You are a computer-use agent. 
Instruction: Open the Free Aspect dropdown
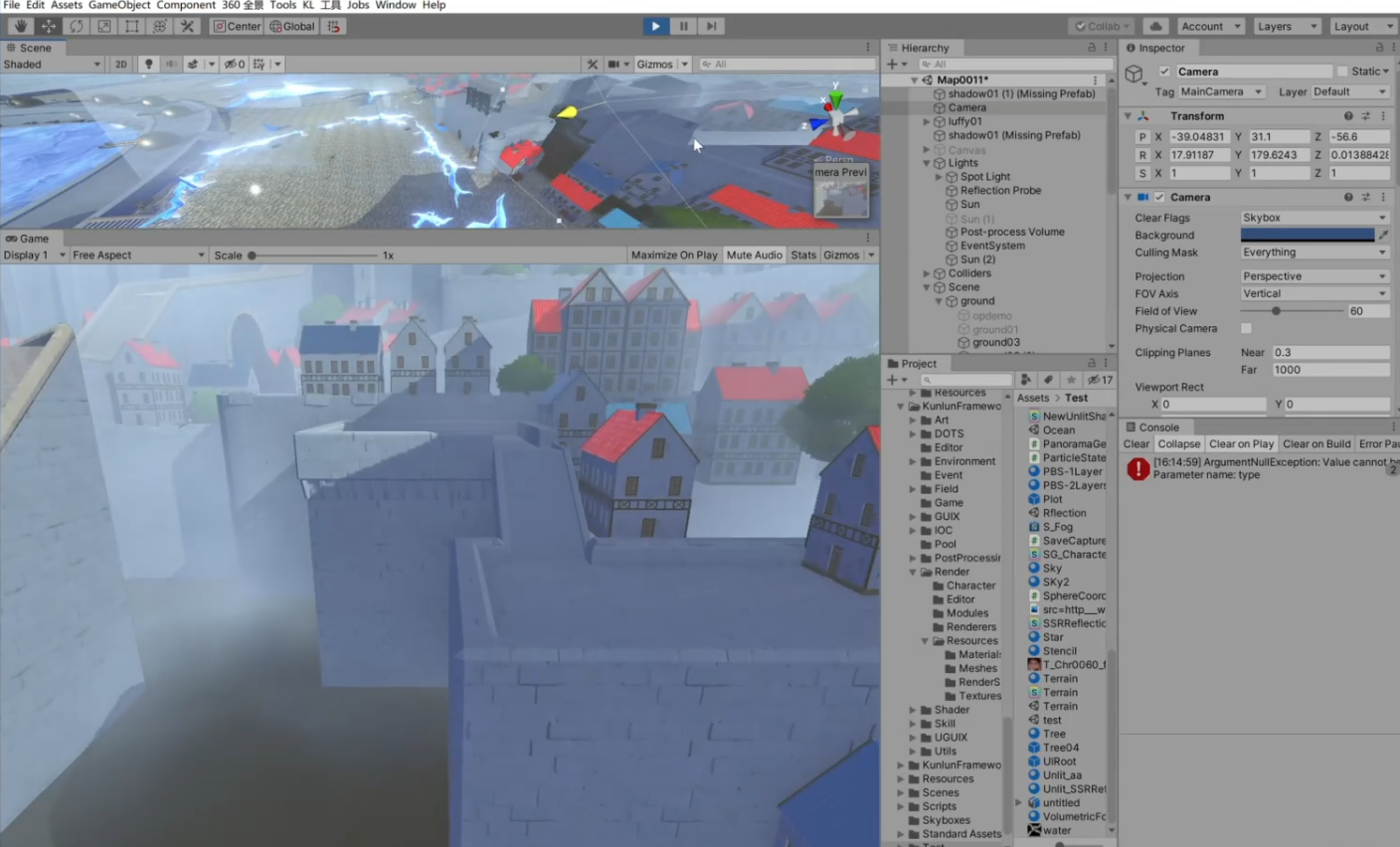(137, 255)
